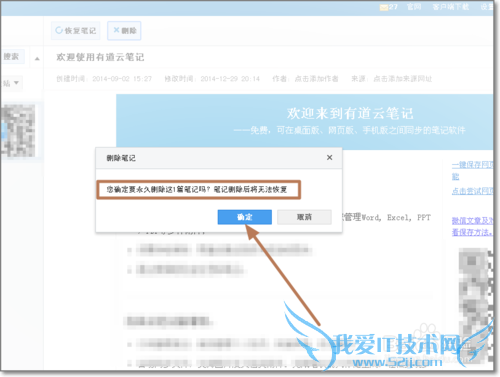
Task: Click the 删除笔记 dialog title
Action: click(121, 158)
